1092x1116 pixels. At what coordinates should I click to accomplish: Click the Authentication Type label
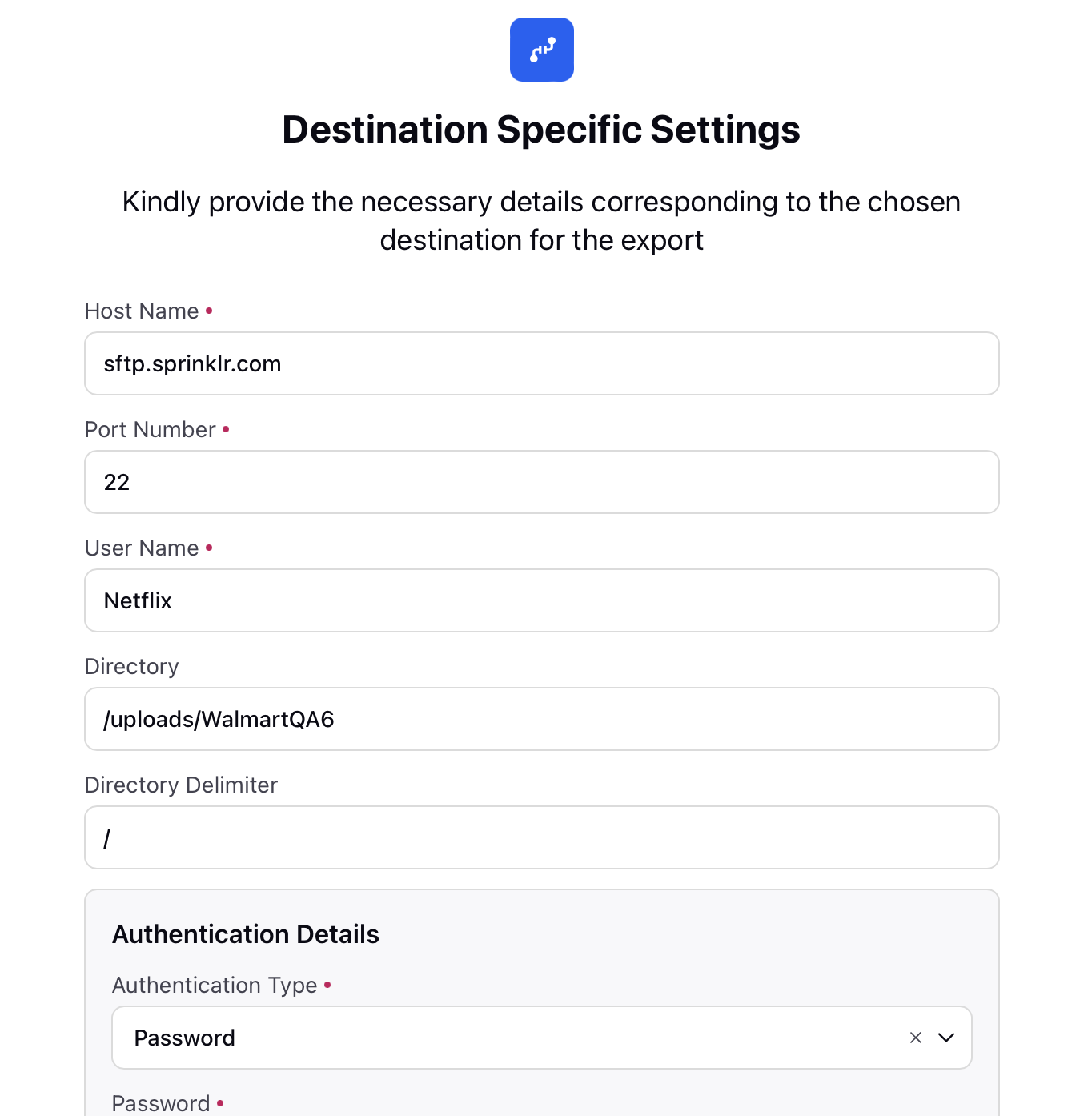[x=215, y=985]
